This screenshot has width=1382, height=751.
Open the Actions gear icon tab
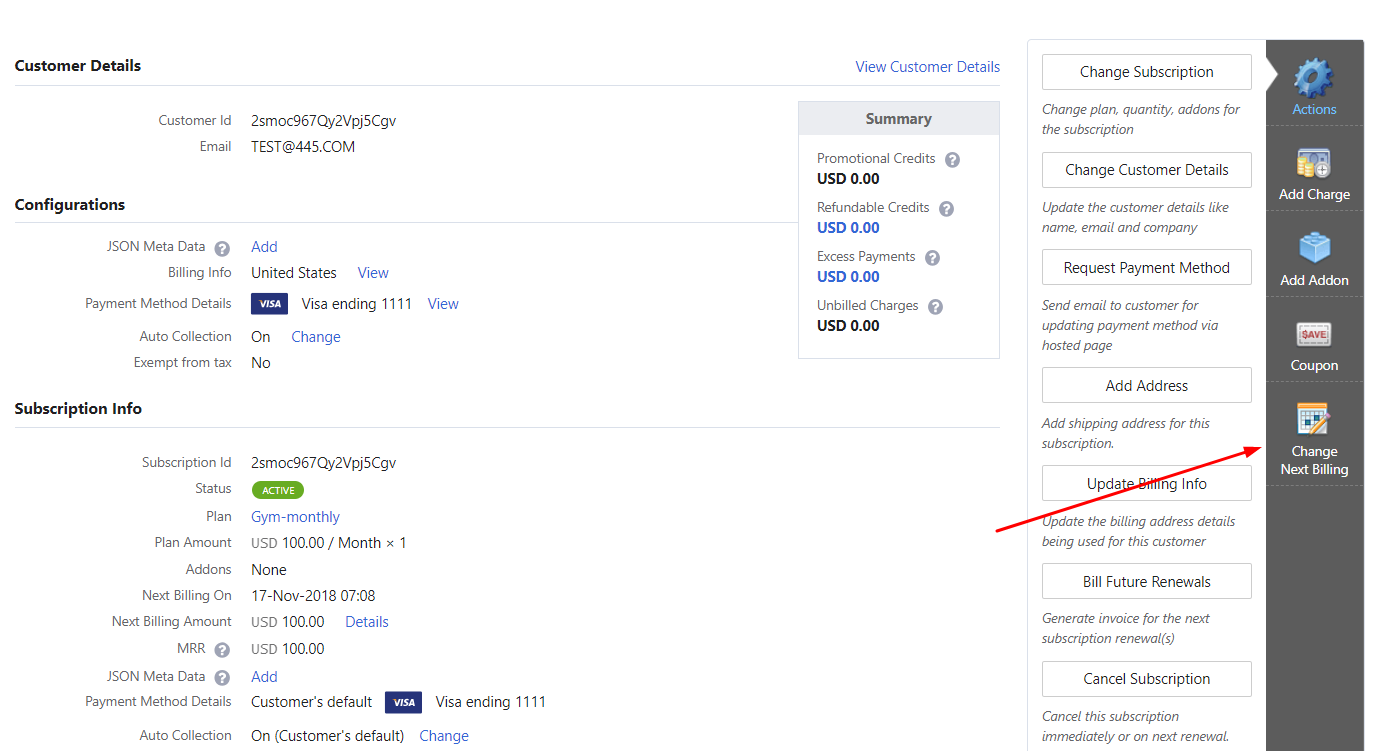[x=1314, y=78]
